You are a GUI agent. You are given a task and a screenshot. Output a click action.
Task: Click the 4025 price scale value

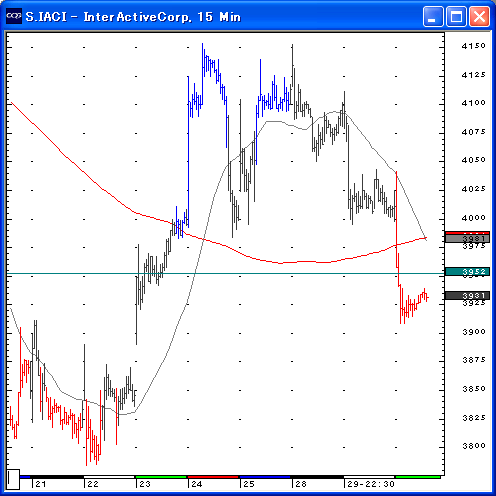(x=473, y=189)
